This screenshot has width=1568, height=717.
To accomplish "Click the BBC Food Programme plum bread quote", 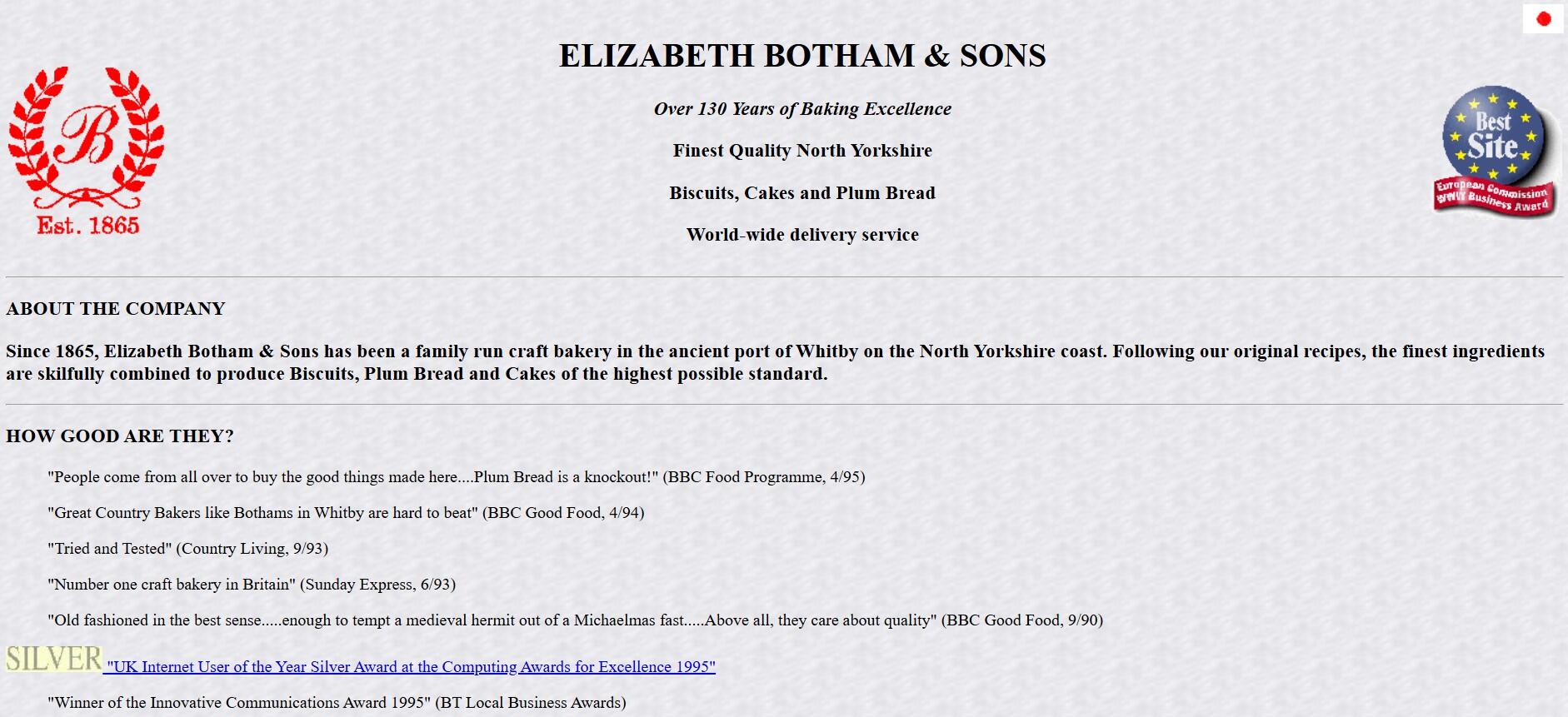I will click(x=457, y=477).
